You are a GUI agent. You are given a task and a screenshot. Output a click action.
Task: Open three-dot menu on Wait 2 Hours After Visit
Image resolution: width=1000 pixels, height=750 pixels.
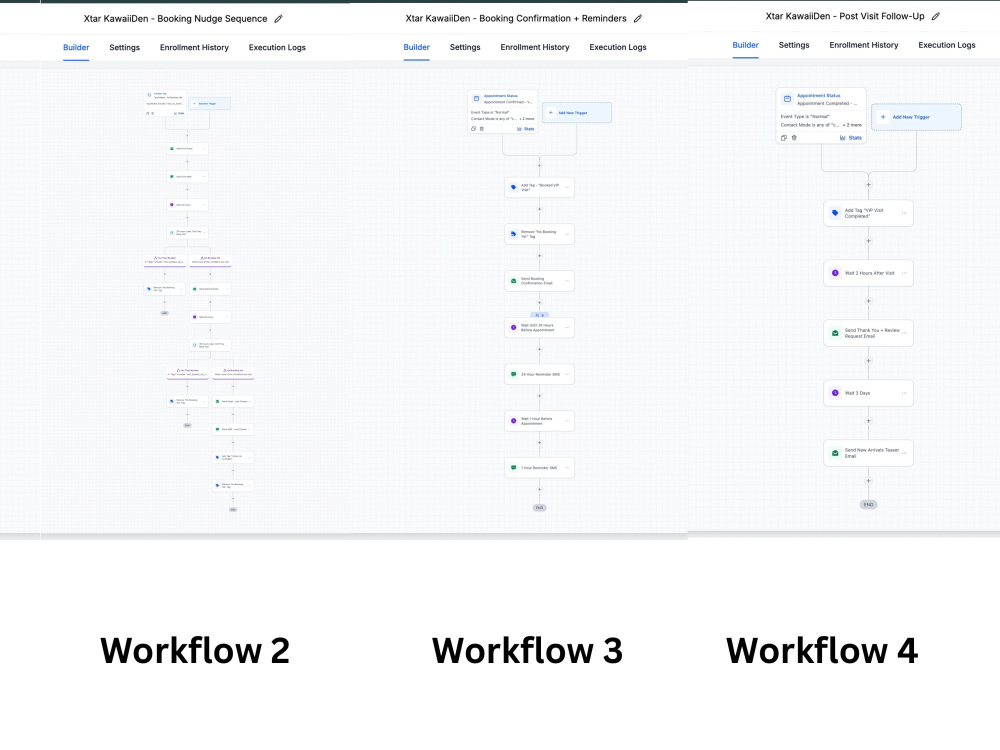point(904,273)
